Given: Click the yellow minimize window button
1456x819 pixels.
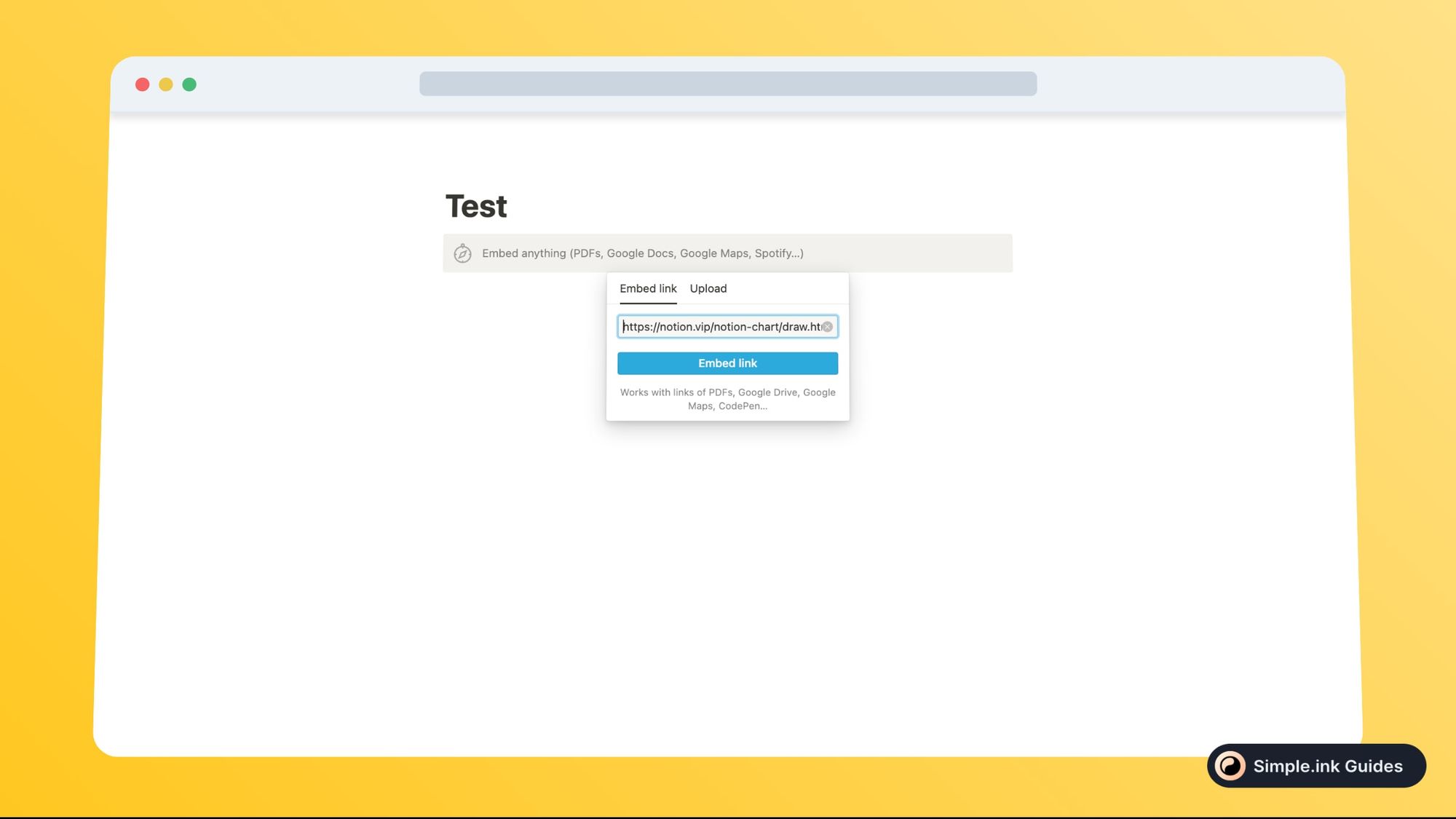Looking at the screenshot, I should [x=166, y=84].
